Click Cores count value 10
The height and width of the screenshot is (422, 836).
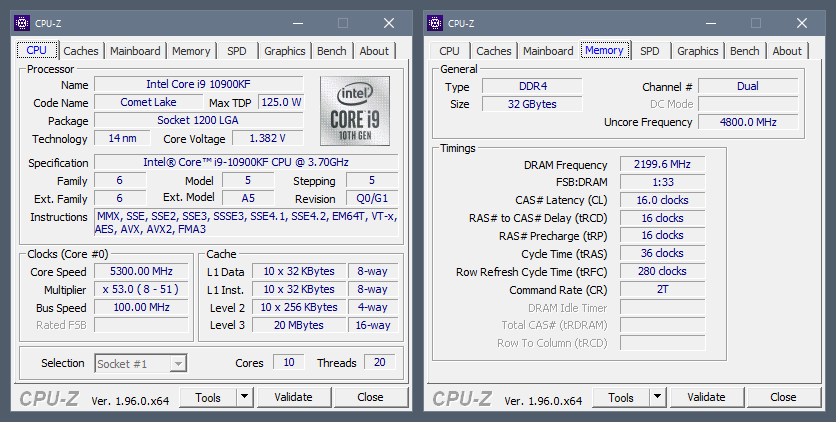click(x=289, y=362)
